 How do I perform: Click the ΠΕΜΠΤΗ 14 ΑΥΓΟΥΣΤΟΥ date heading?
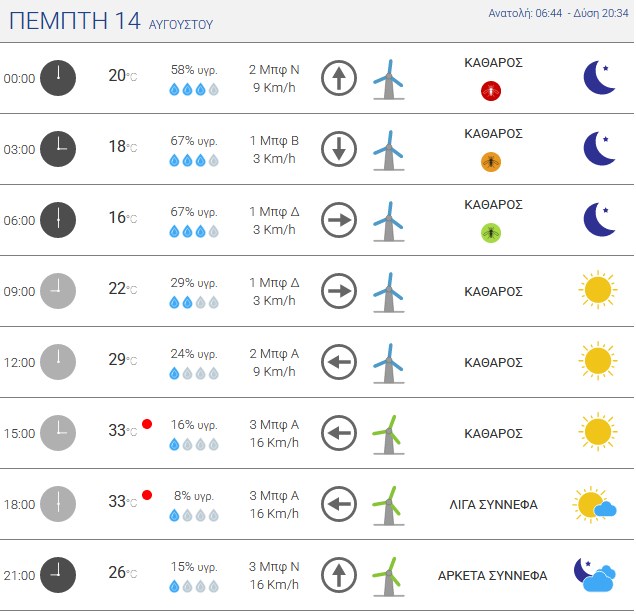coord(111,21)
